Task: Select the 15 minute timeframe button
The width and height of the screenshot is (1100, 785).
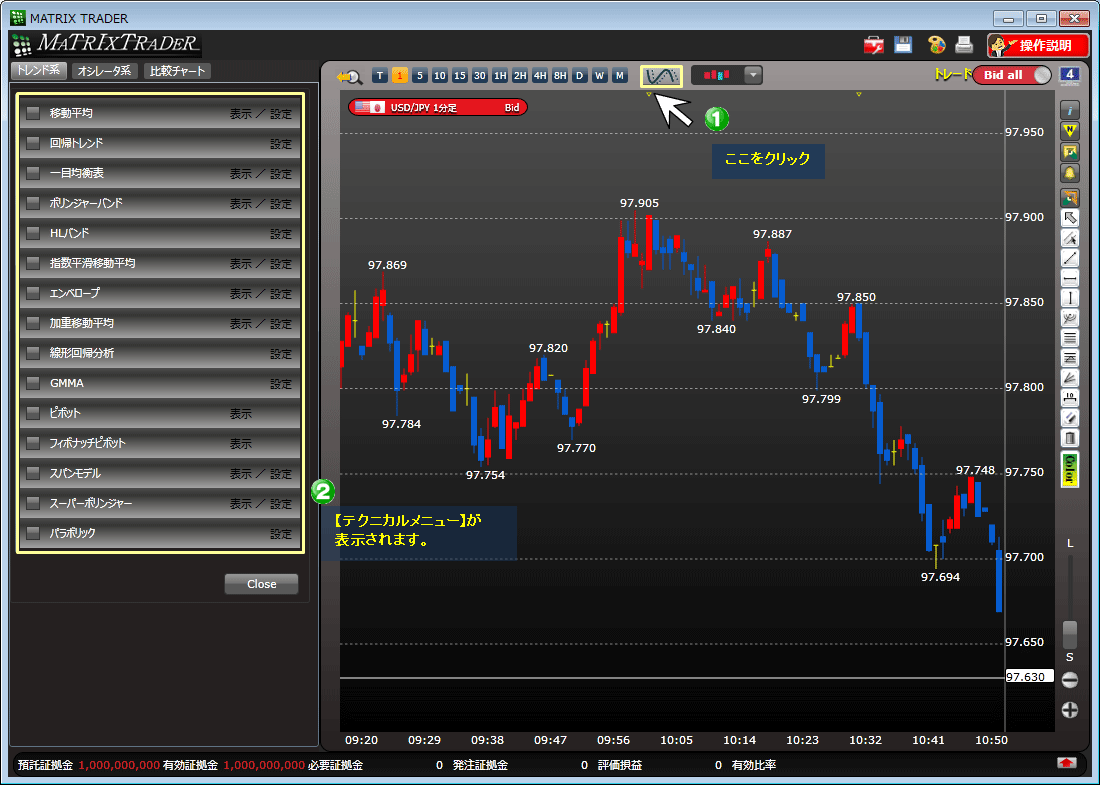Action: [460, 76]
